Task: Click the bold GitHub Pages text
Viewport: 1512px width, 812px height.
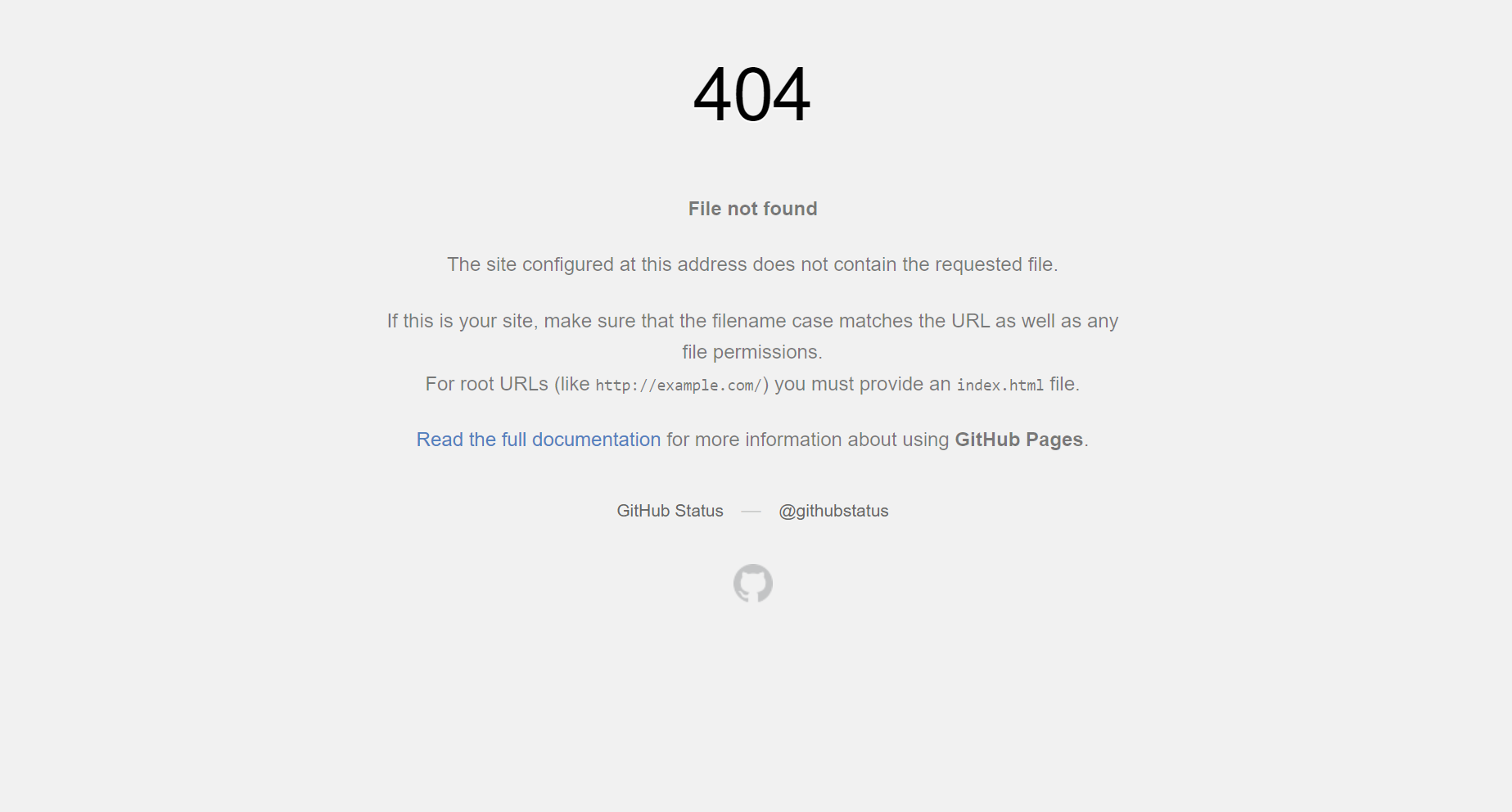Action: tap(1019, 440)
